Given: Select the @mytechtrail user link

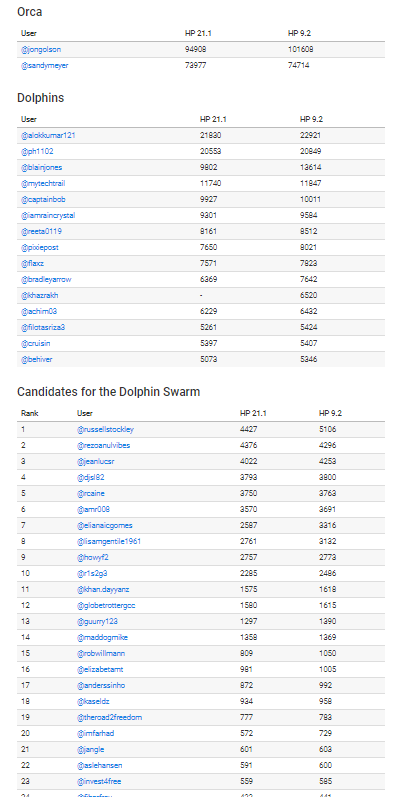Looking at the screenshot, I should 43,183.
